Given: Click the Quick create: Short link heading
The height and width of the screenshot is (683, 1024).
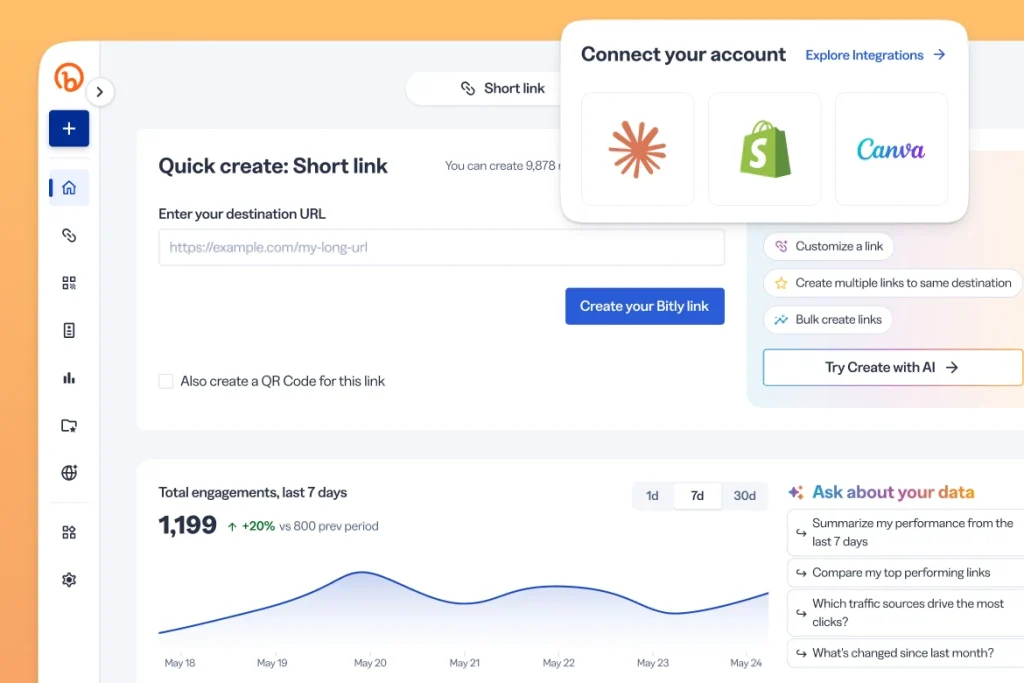Looking at the screenshot, I should point(273,166).
